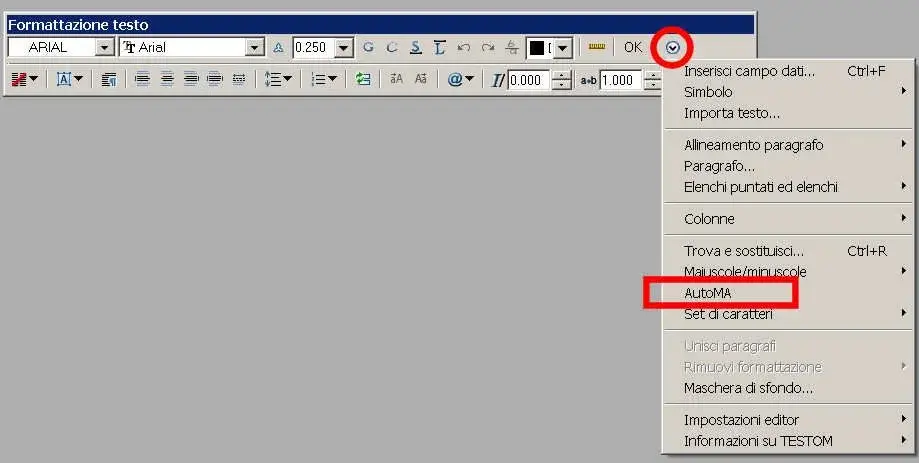Insert field icon with green arrows
This screenshot has height=463, width=919.
click(x=363, y=80)
